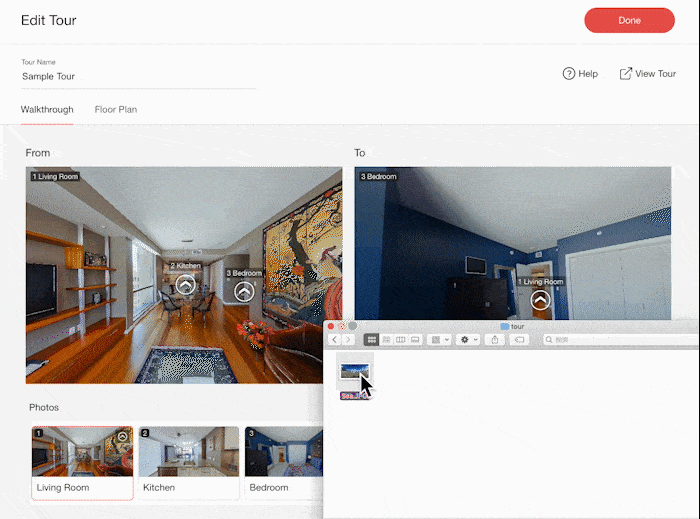Click the Tour Name field with Sample Tour

[x=139, y=76]
